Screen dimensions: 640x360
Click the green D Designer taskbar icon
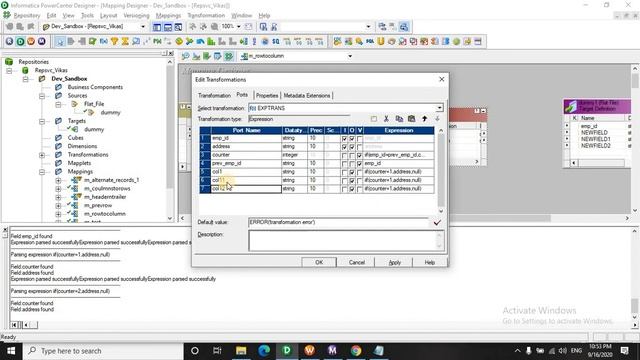point(287,351)
